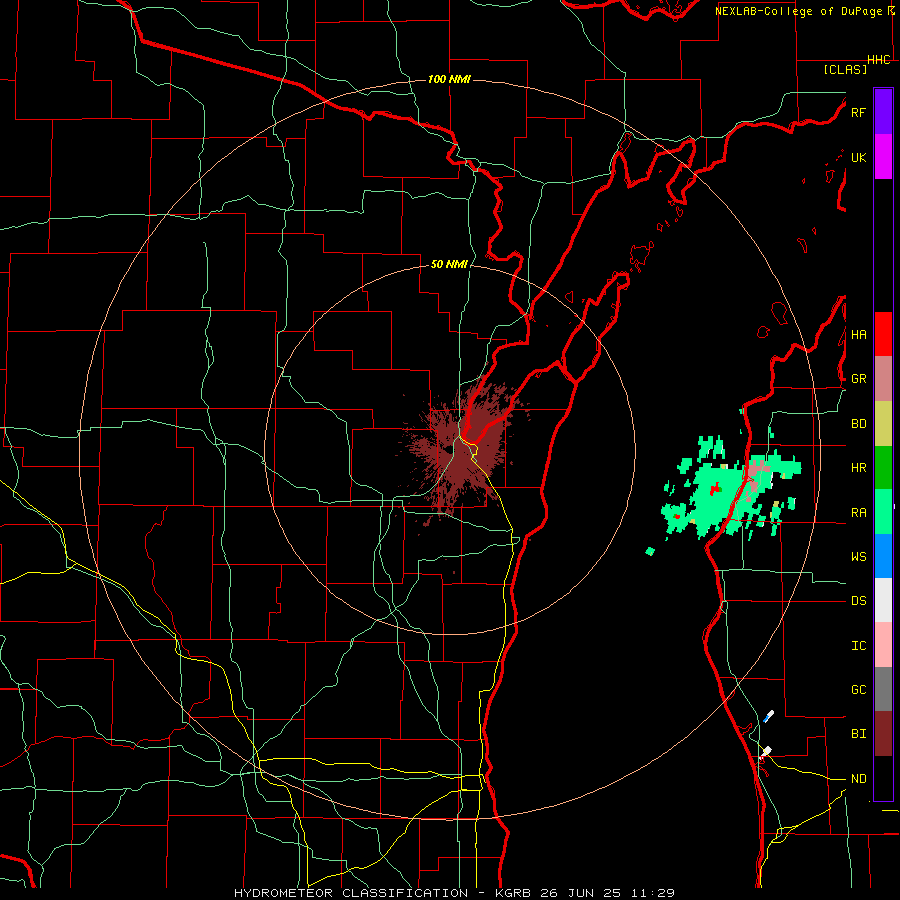Image resolution: width=900 pixels, height=900 pixels.
Task: Click the RF purple legend swatch
Action: click(x=883, y=112)
